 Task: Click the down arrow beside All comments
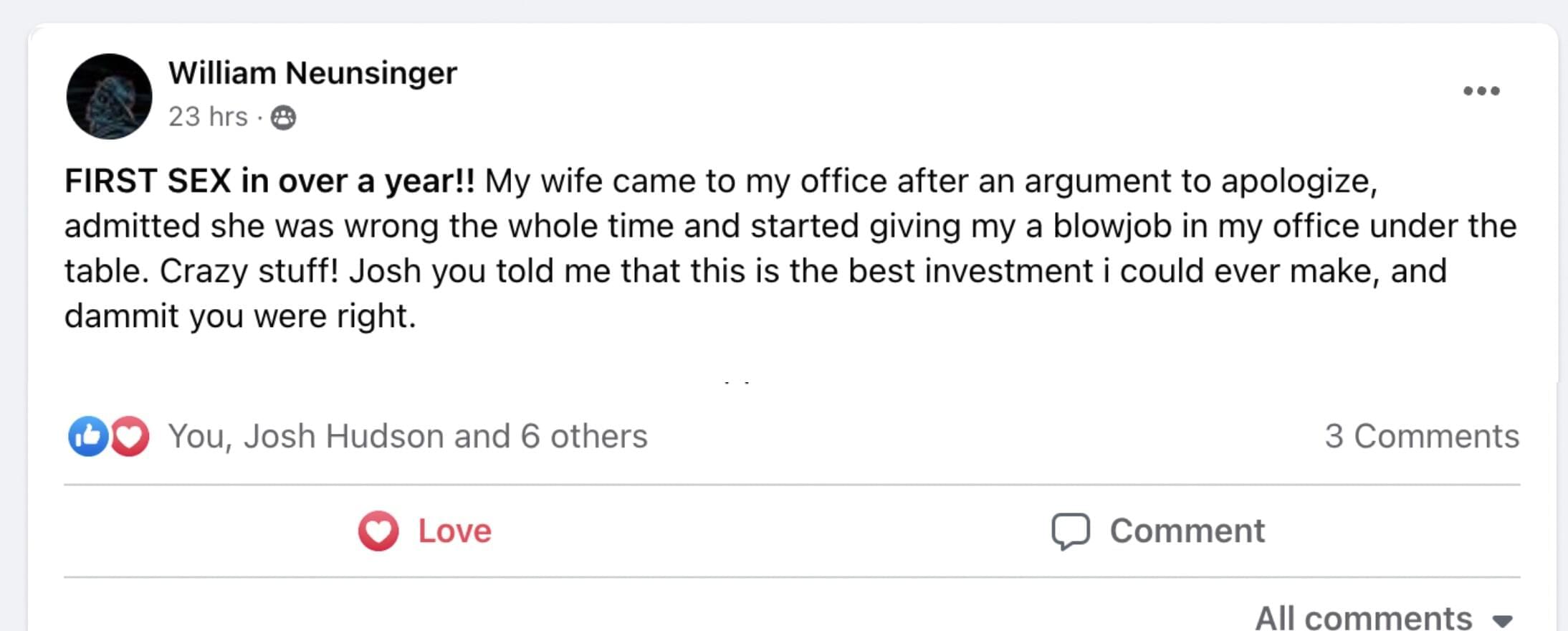1502,620
